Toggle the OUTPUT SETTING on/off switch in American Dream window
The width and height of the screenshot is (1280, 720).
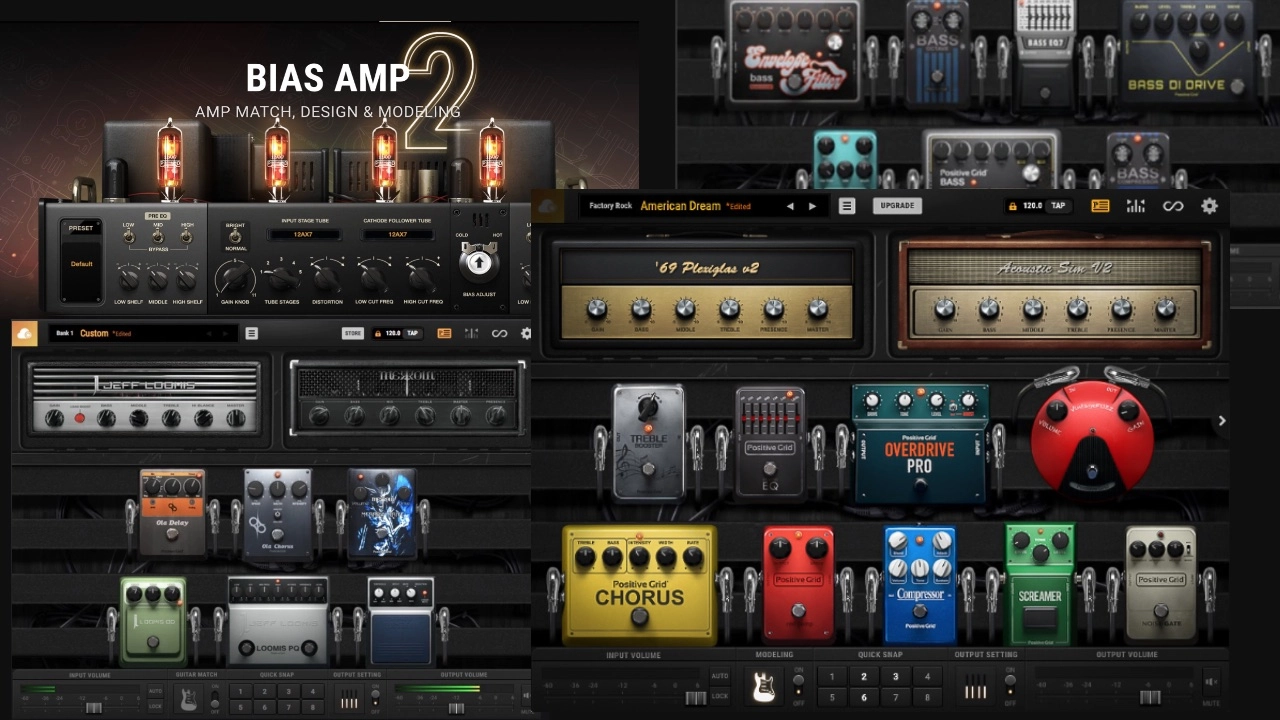coord(1010,686)
